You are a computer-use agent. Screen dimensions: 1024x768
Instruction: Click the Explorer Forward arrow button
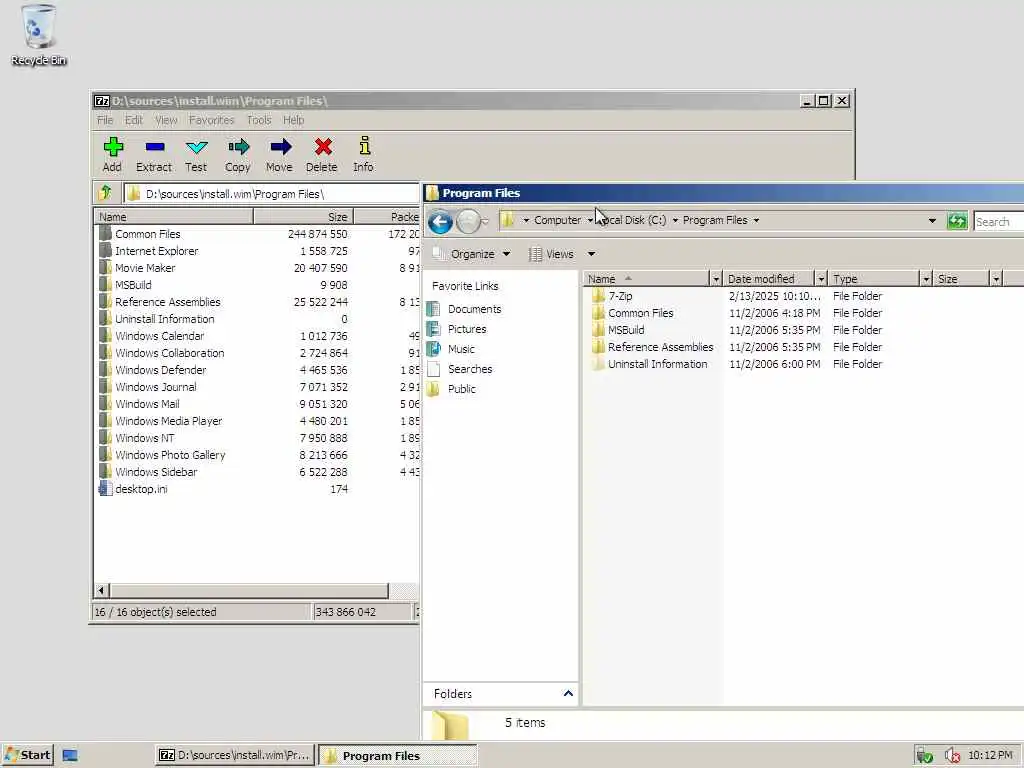tap(468, 222)
